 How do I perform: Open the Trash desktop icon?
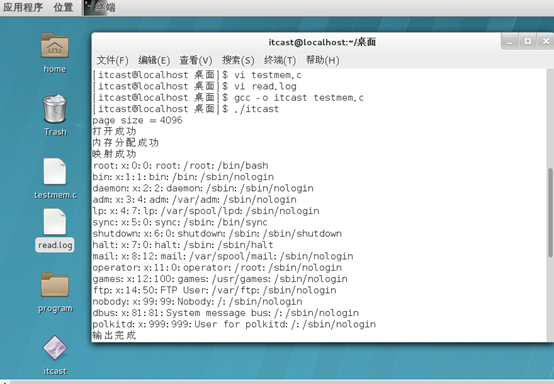pyautogui.click(x=55, y=109)
